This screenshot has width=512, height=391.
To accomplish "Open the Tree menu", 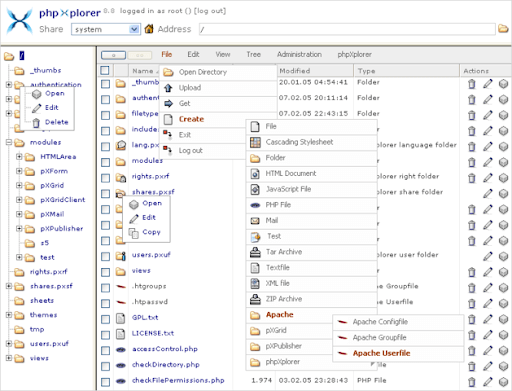I will 253,54.
